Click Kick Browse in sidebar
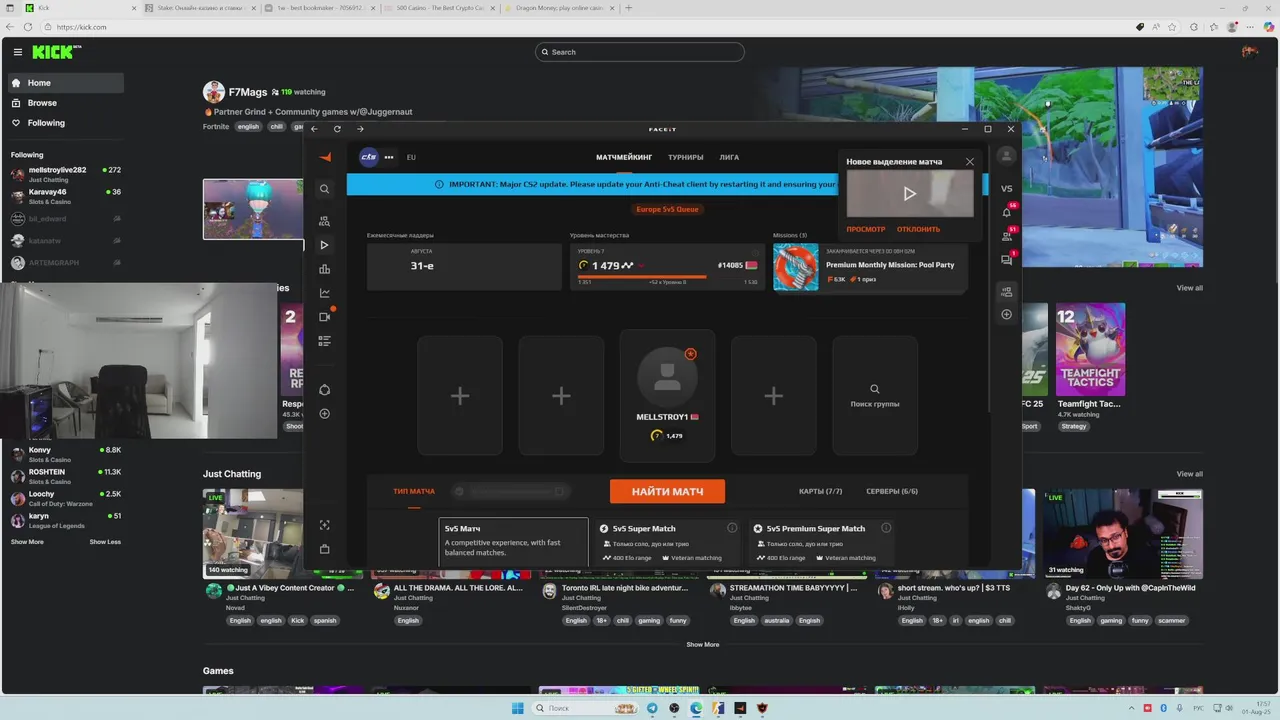1280x720 pixels. pyautogui.click(x=66, y=103)
